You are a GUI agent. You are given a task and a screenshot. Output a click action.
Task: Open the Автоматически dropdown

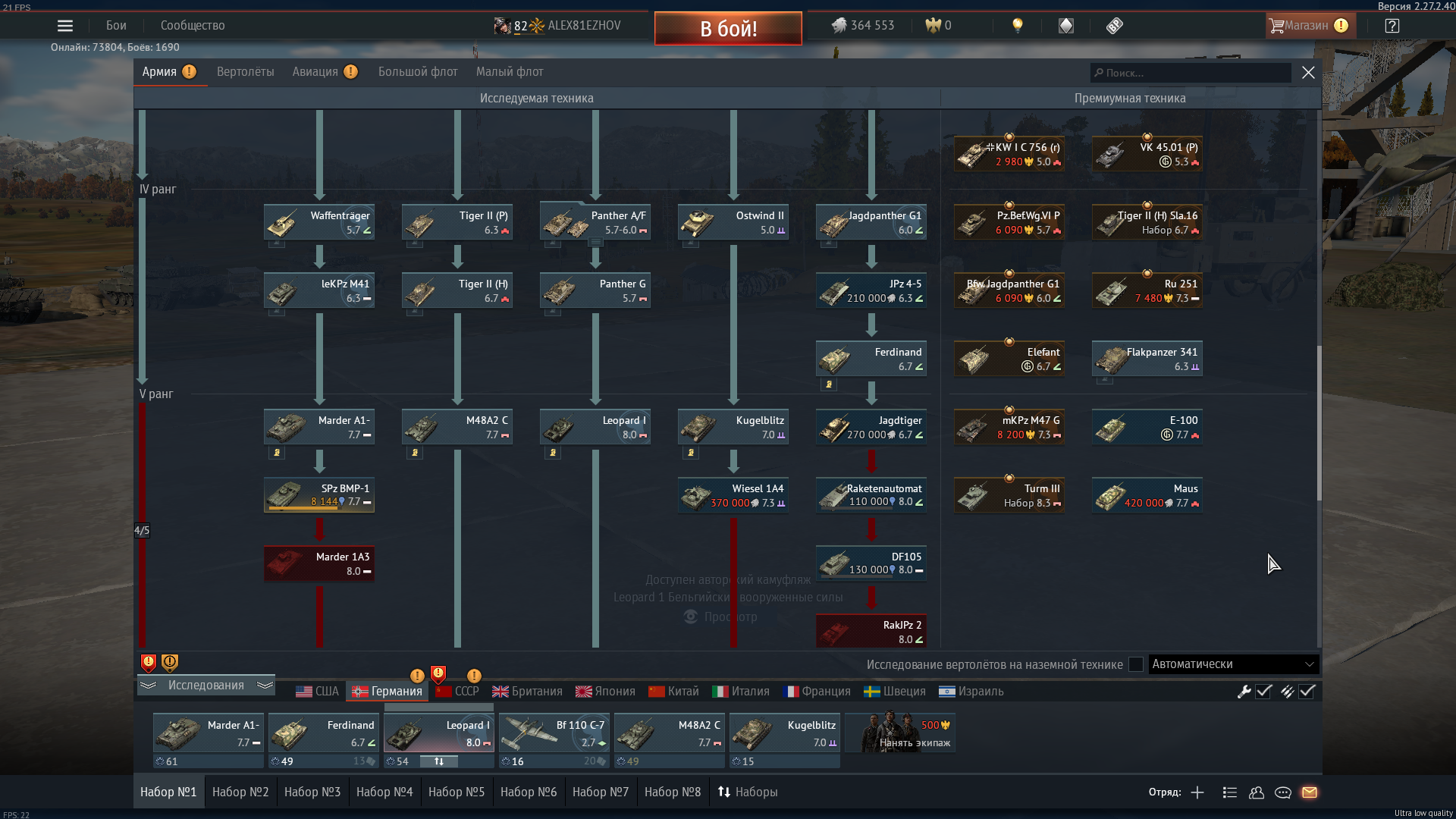(1234, 664)
